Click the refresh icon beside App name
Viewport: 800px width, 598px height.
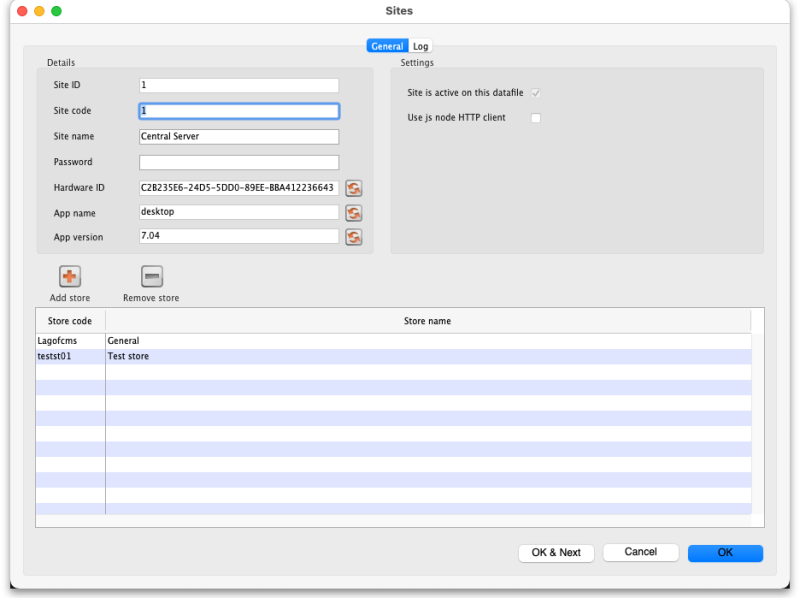(354, 213)
